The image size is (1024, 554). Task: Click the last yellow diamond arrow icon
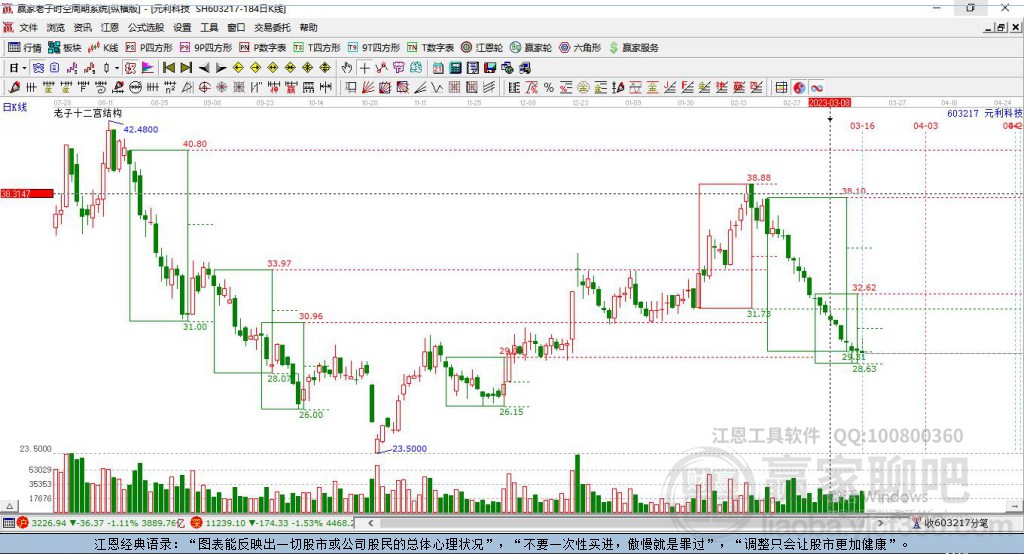click(x=325, y=68)
